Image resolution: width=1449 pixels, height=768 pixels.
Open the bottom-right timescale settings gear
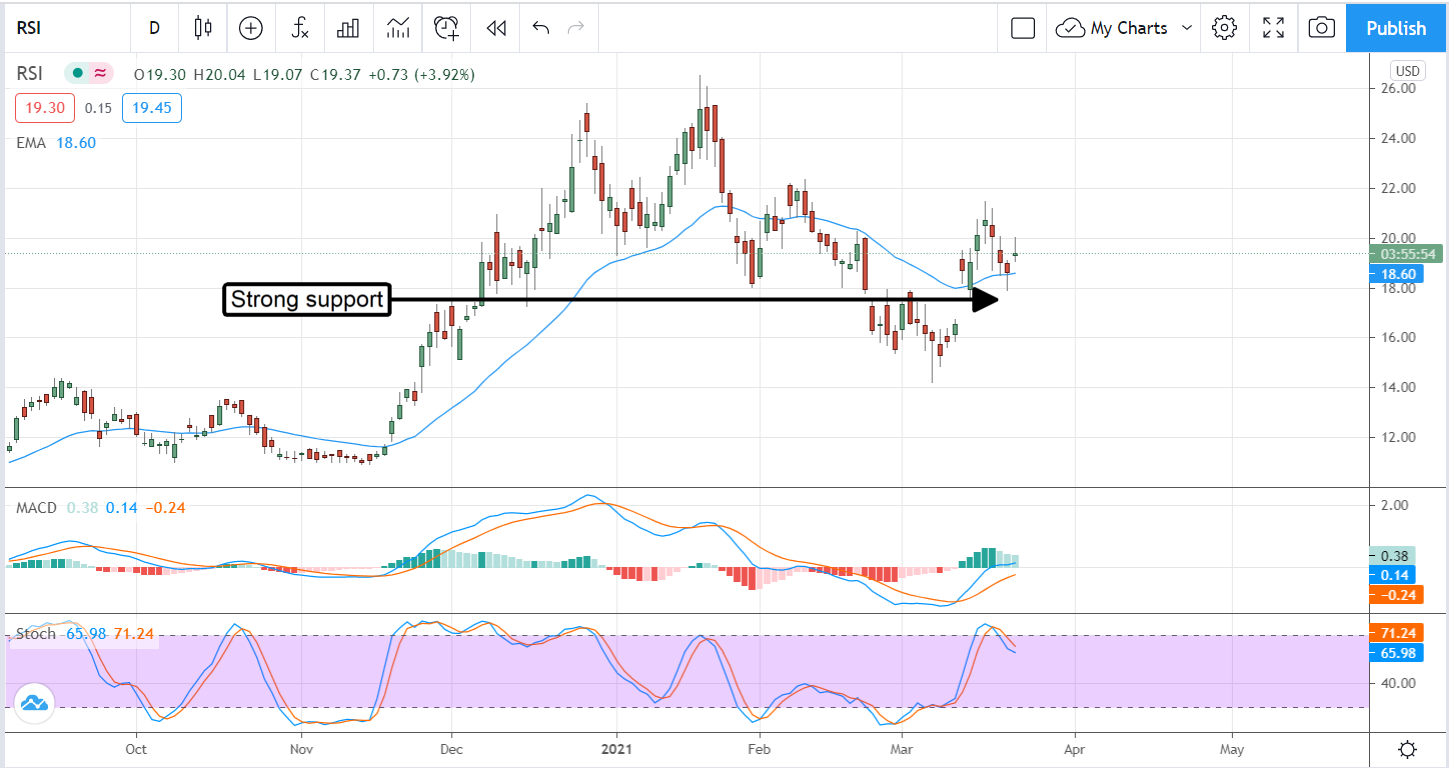point(1409,749)
